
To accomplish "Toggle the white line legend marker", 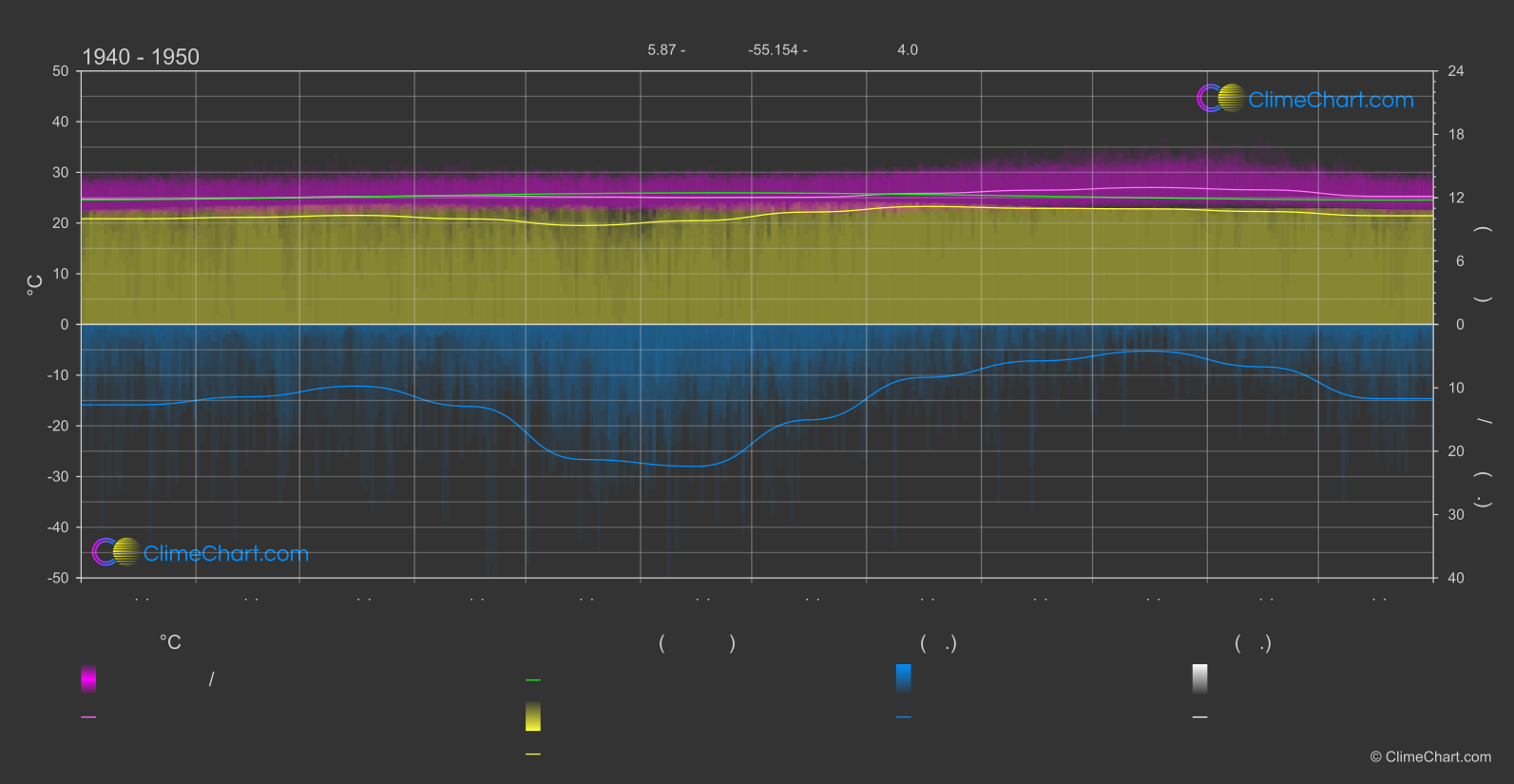I will 1200,717.
